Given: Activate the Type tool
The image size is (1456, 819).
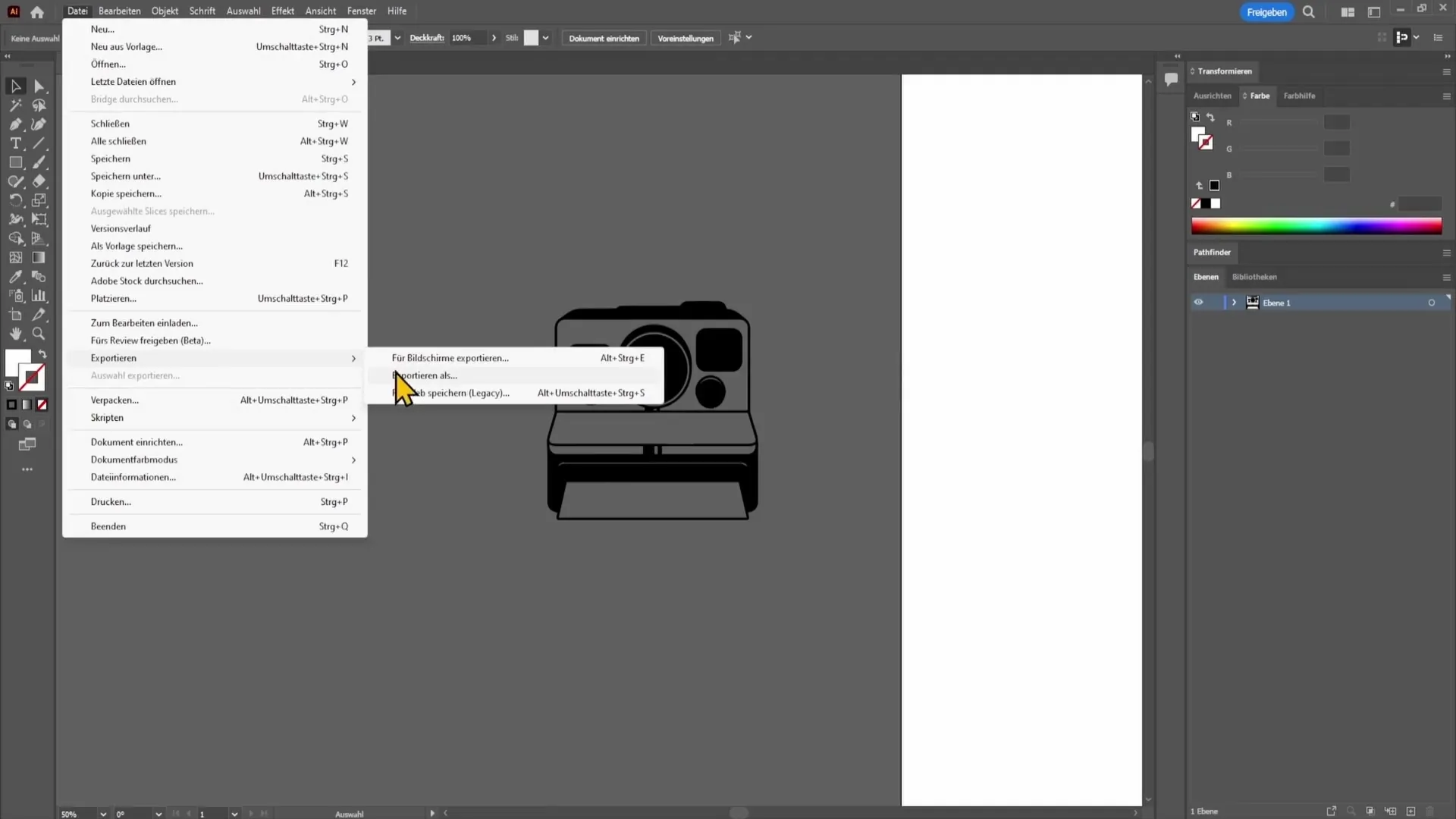Looking at the screenshot, I should point(16,143).
